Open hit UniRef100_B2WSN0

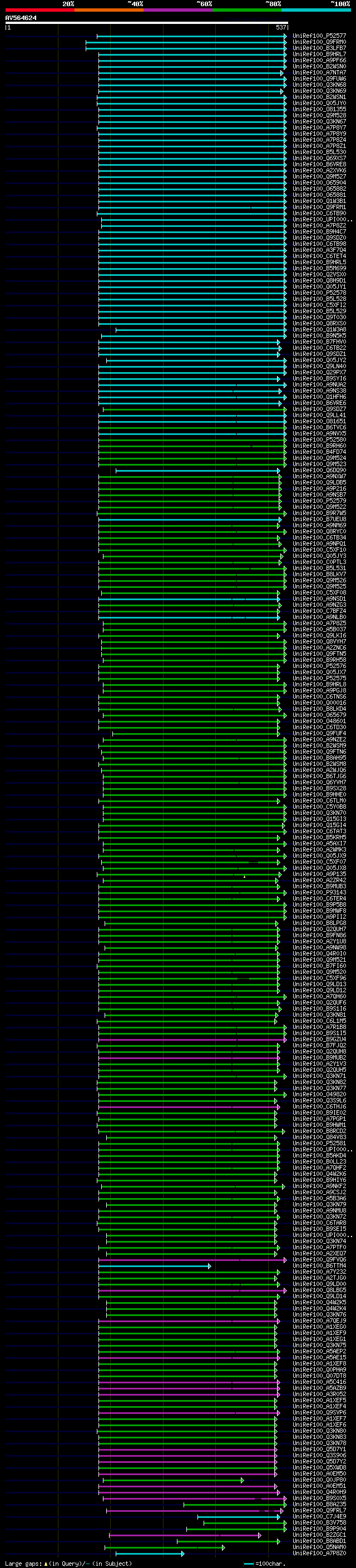click(x=319, y=66)
